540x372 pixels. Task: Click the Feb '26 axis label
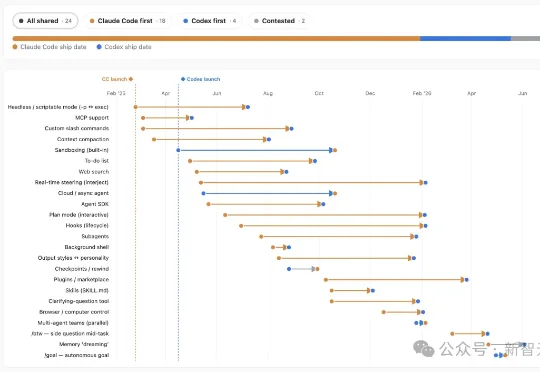click(x=422, y=93)
